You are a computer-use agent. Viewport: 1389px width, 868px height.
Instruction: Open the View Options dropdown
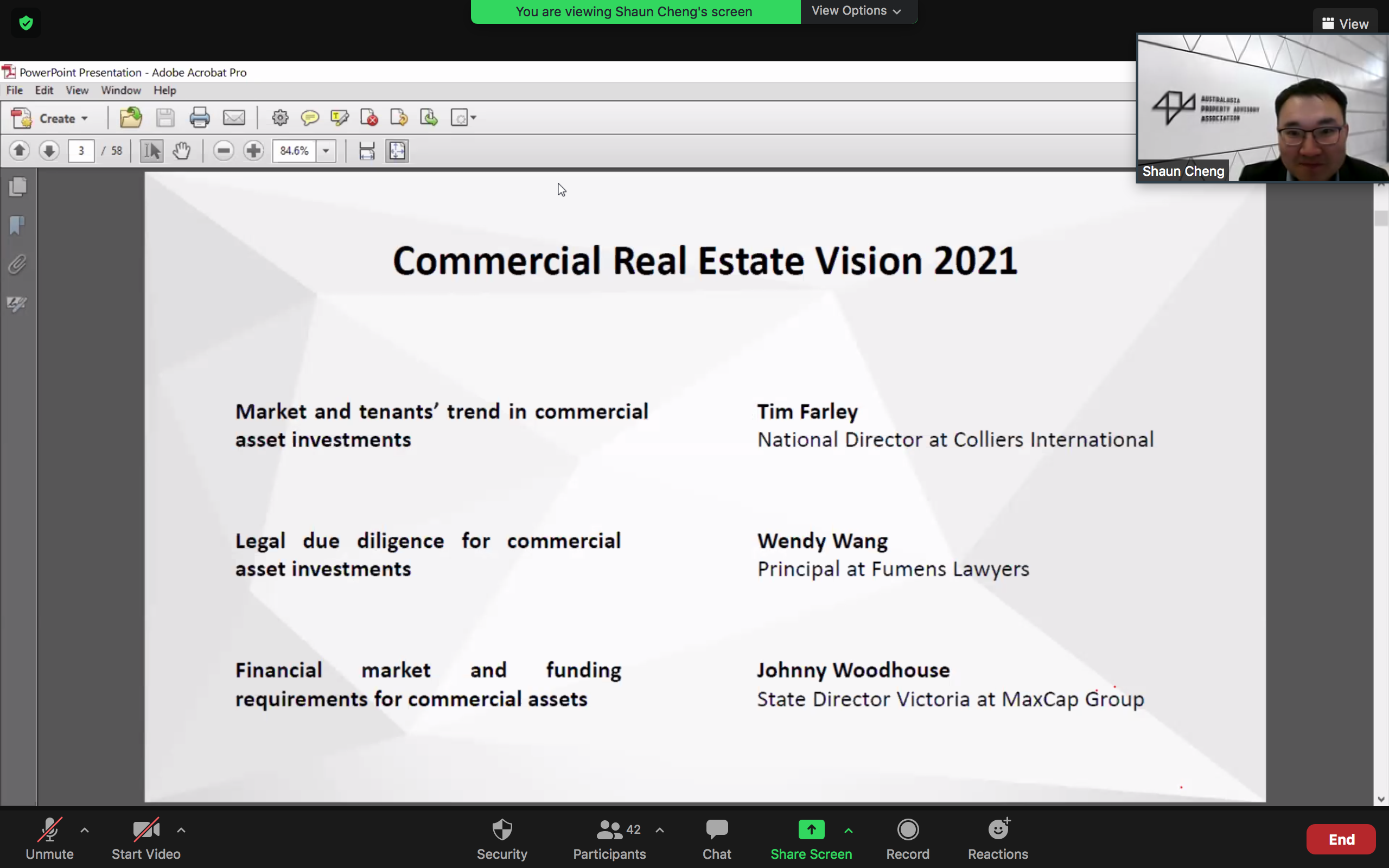[856, 11]
